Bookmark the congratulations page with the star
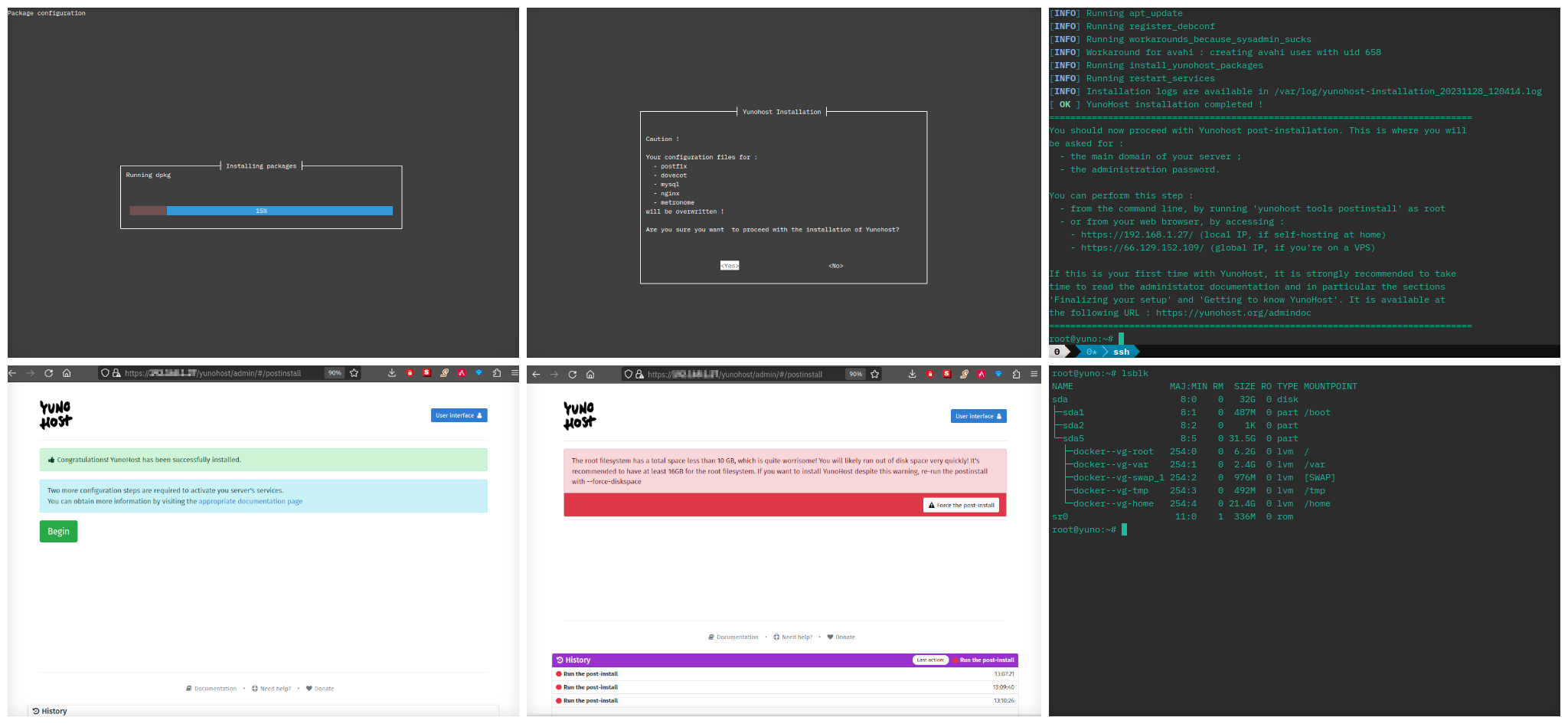 [354, 373]
